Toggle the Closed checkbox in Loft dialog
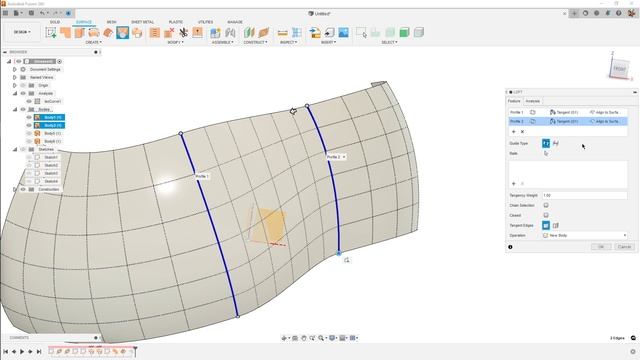The image size is (640, 360). (546, 215)
